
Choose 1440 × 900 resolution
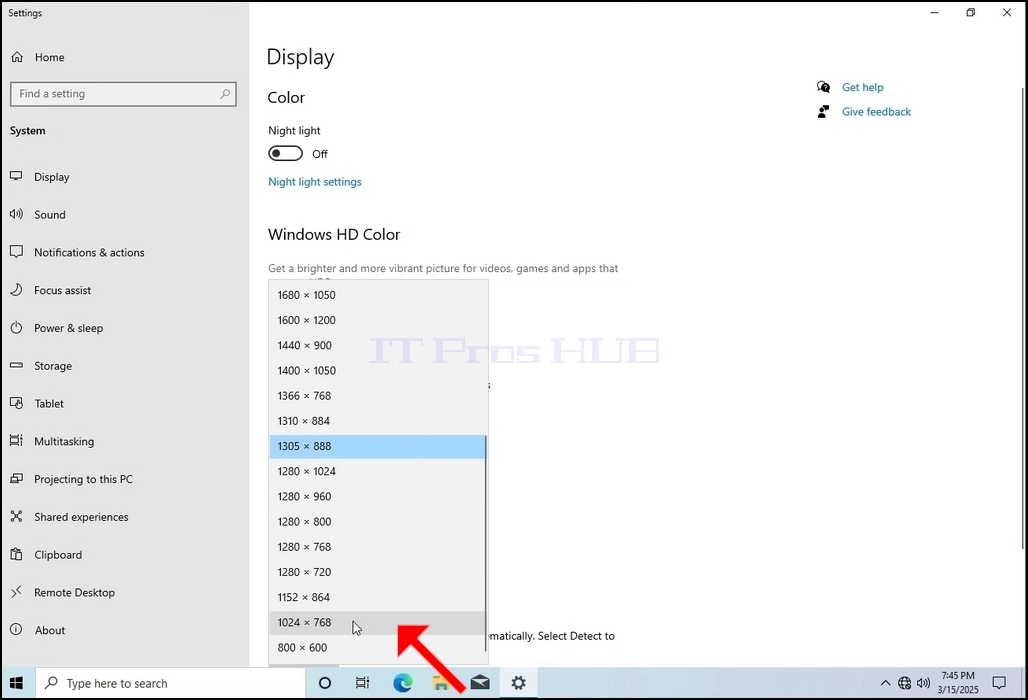point(378,345)
